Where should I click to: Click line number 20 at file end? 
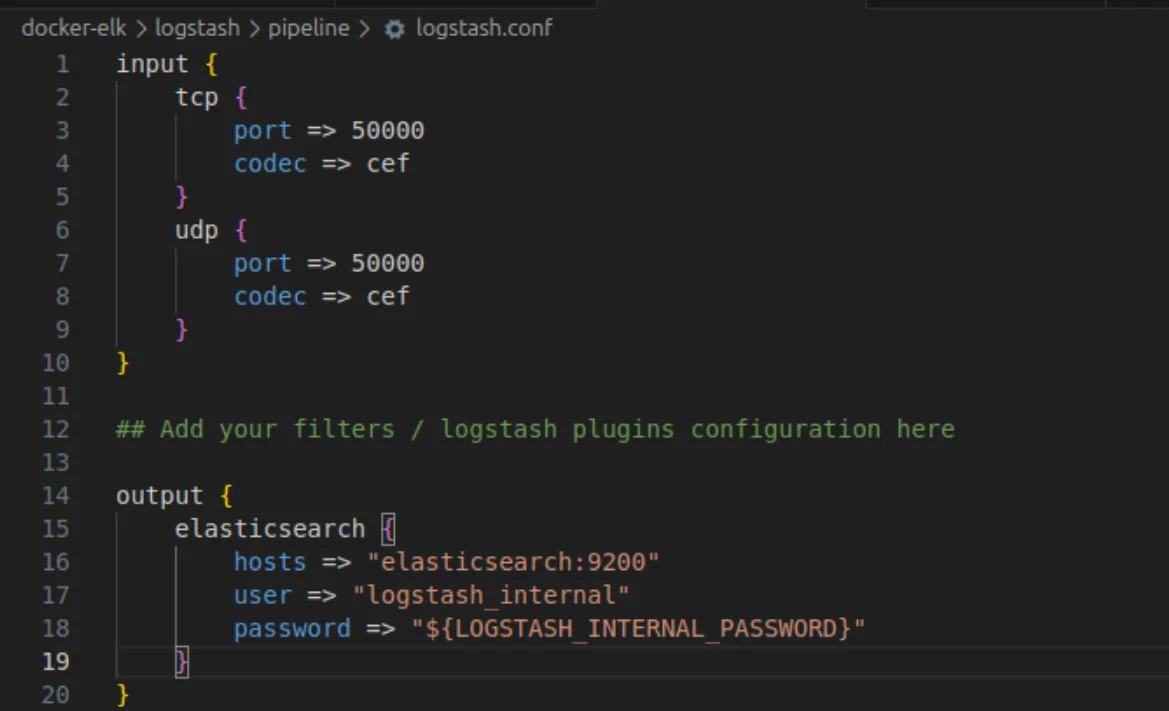[x=56, y=694]
